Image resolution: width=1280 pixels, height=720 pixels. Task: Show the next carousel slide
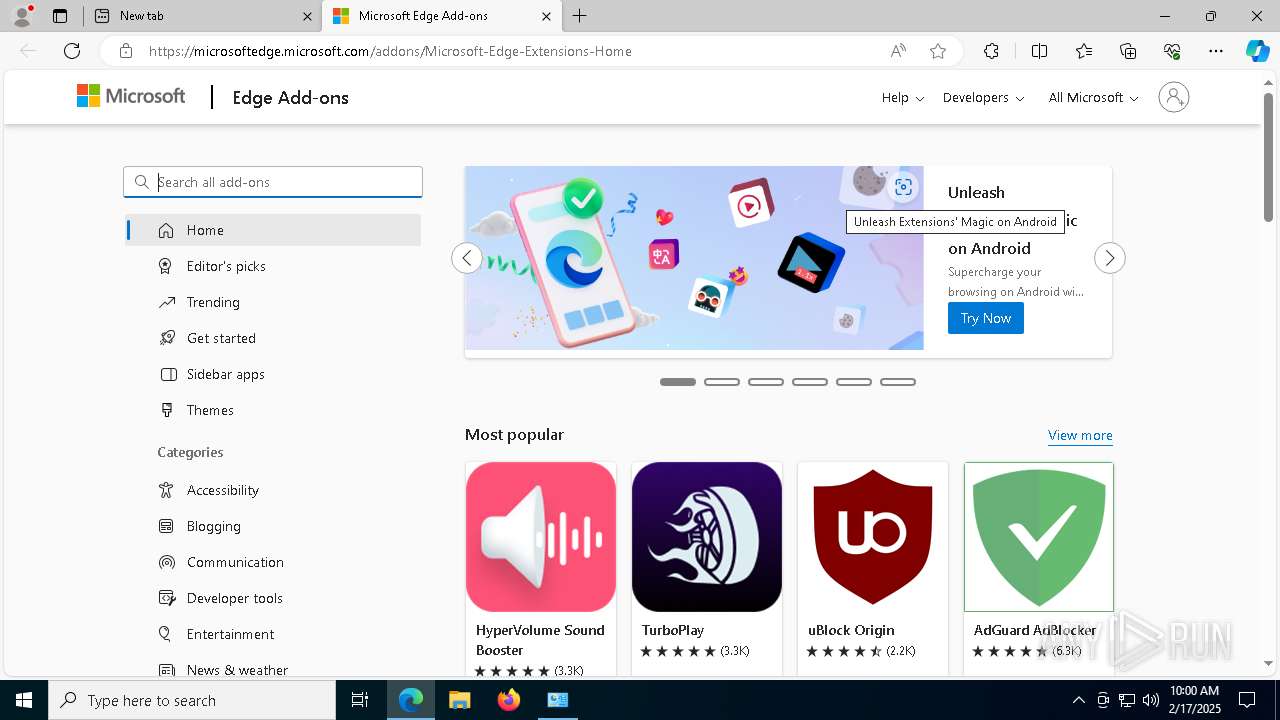coord(1109,258)
